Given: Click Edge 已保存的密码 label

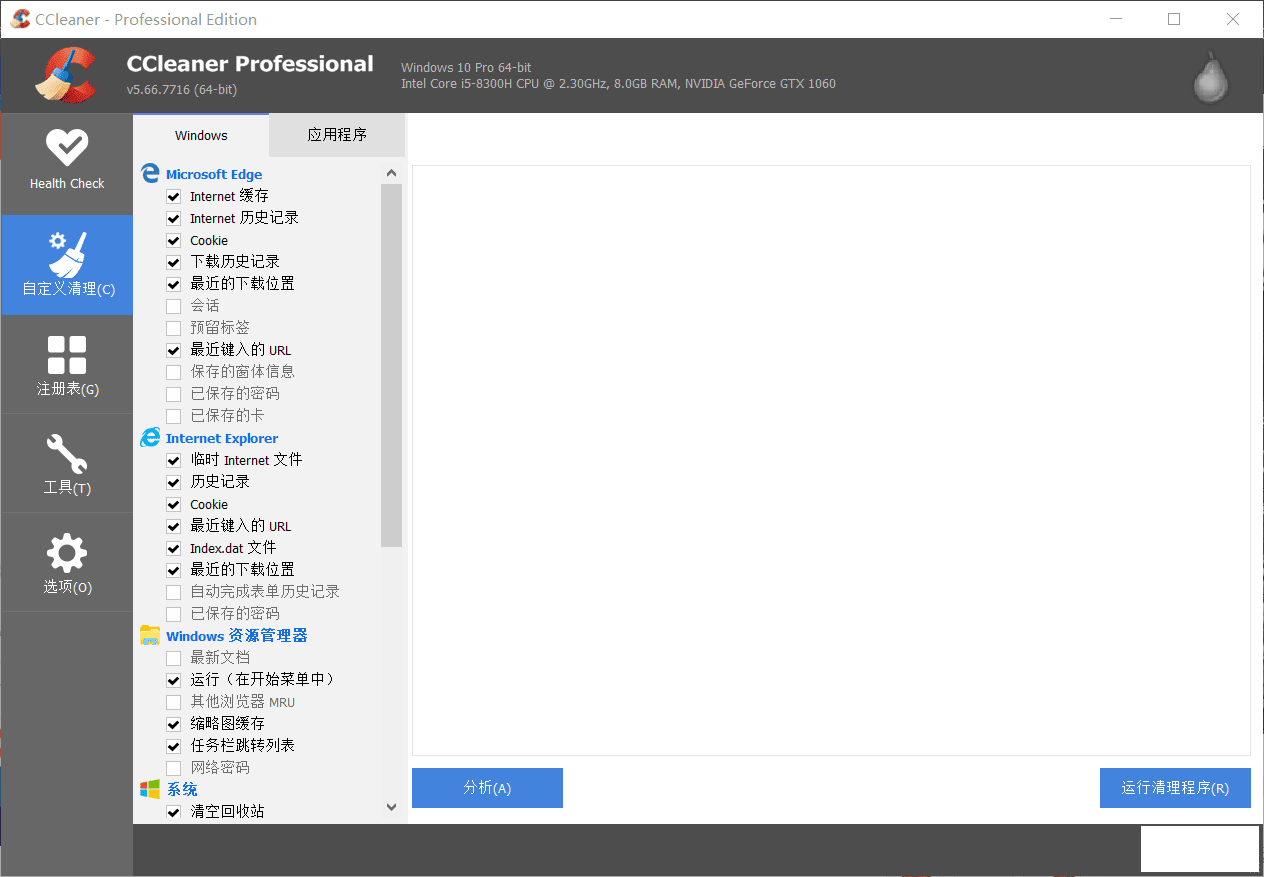Looking at the screenshot, I should [235, 394].
